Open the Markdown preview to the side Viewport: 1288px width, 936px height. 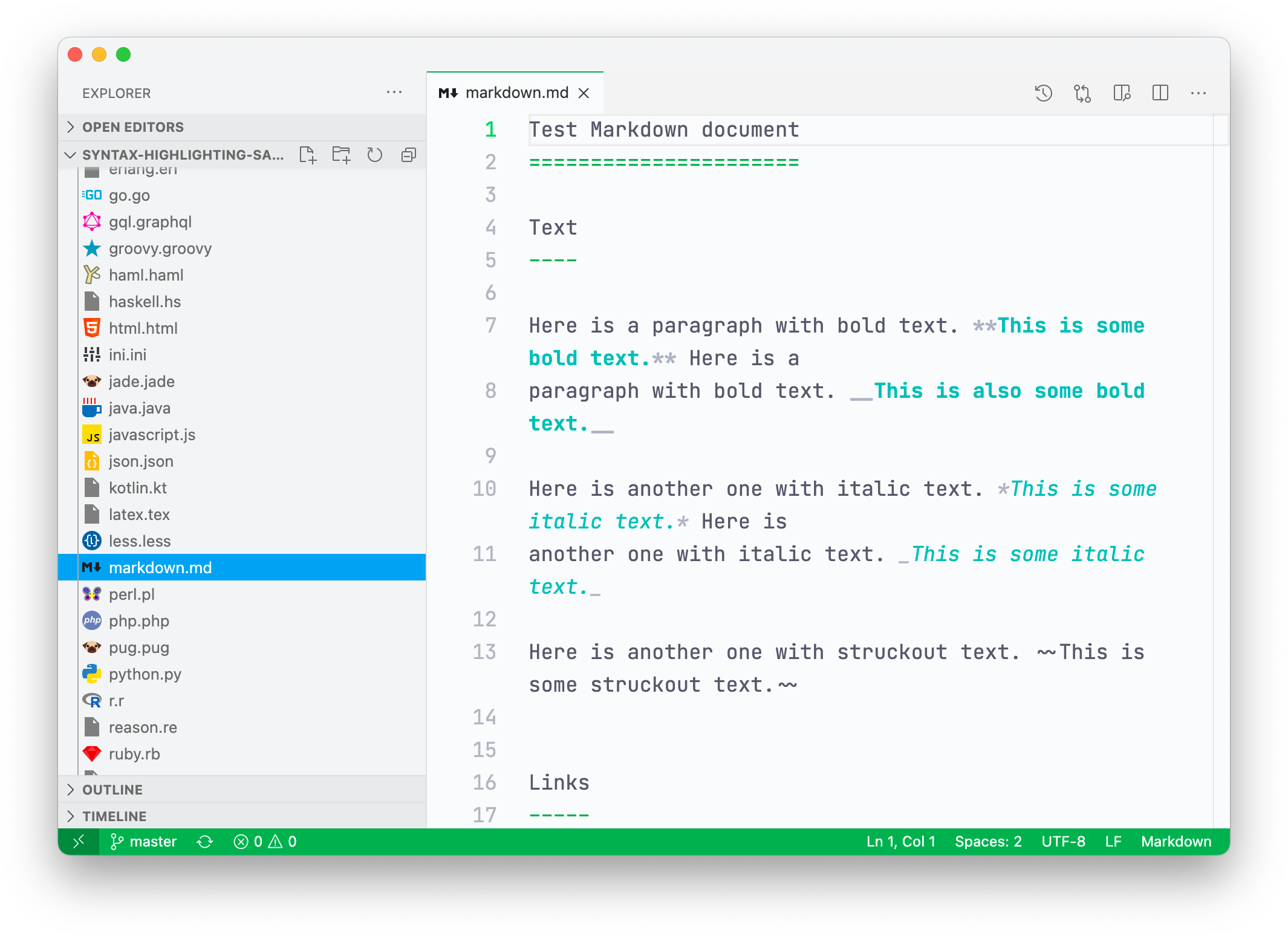1123,93
